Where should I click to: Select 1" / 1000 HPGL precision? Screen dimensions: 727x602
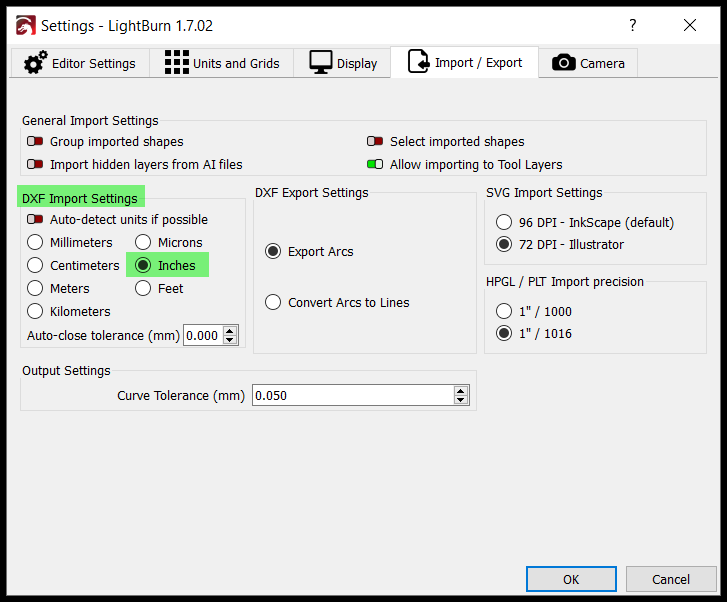point(504,311)
